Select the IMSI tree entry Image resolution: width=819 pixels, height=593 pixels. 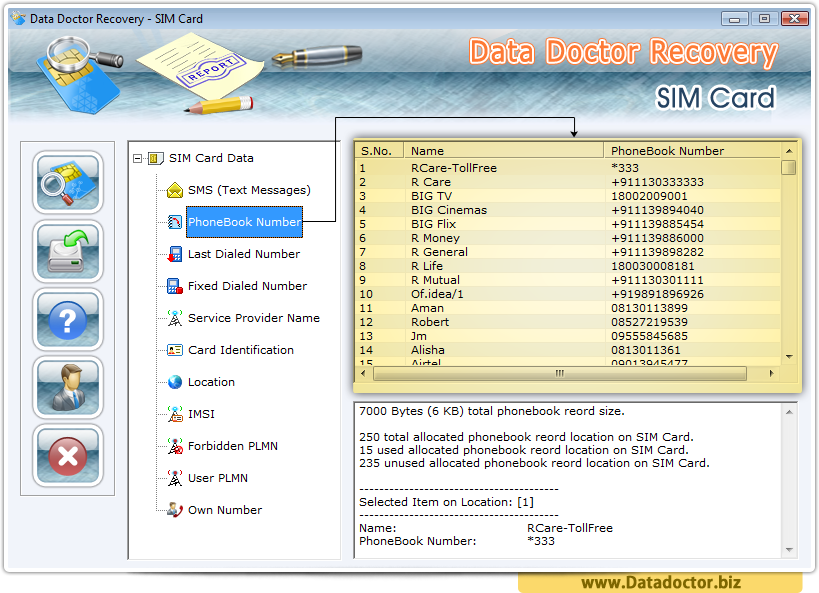tap(201, 414)
